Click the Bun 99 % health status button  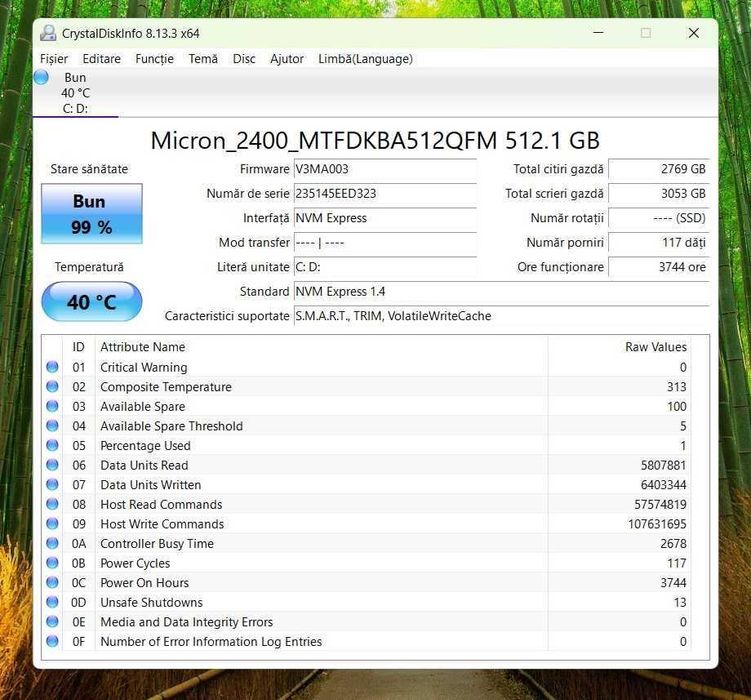[x=91, y=214]
